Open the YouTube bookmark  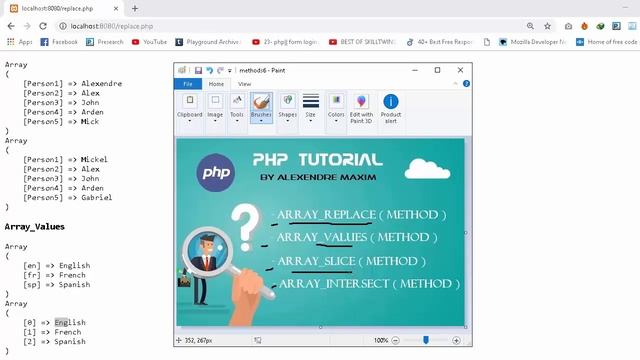click(149, 42)
